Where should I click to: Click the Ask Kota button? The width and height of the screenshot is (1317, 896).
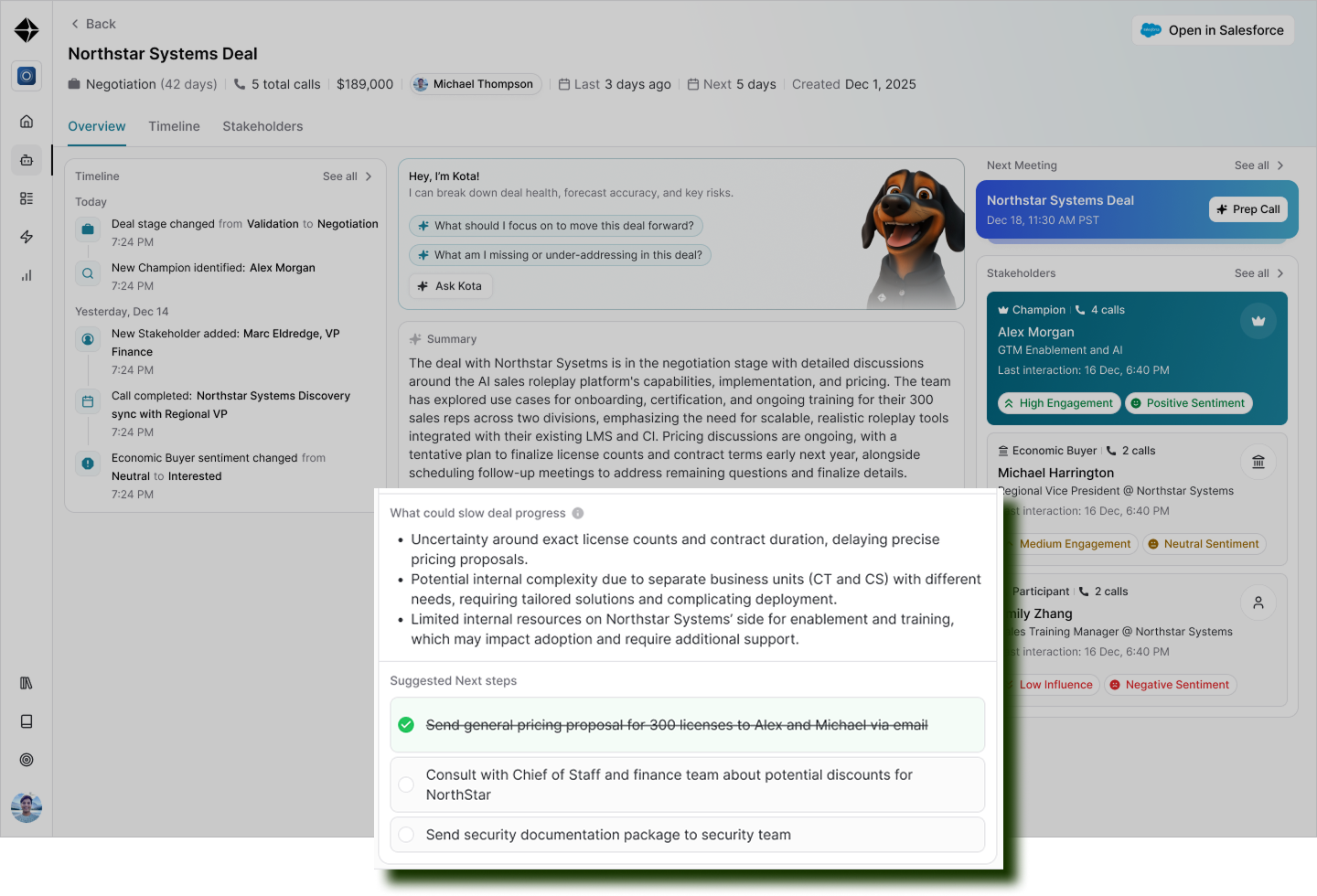coord(450,286)
